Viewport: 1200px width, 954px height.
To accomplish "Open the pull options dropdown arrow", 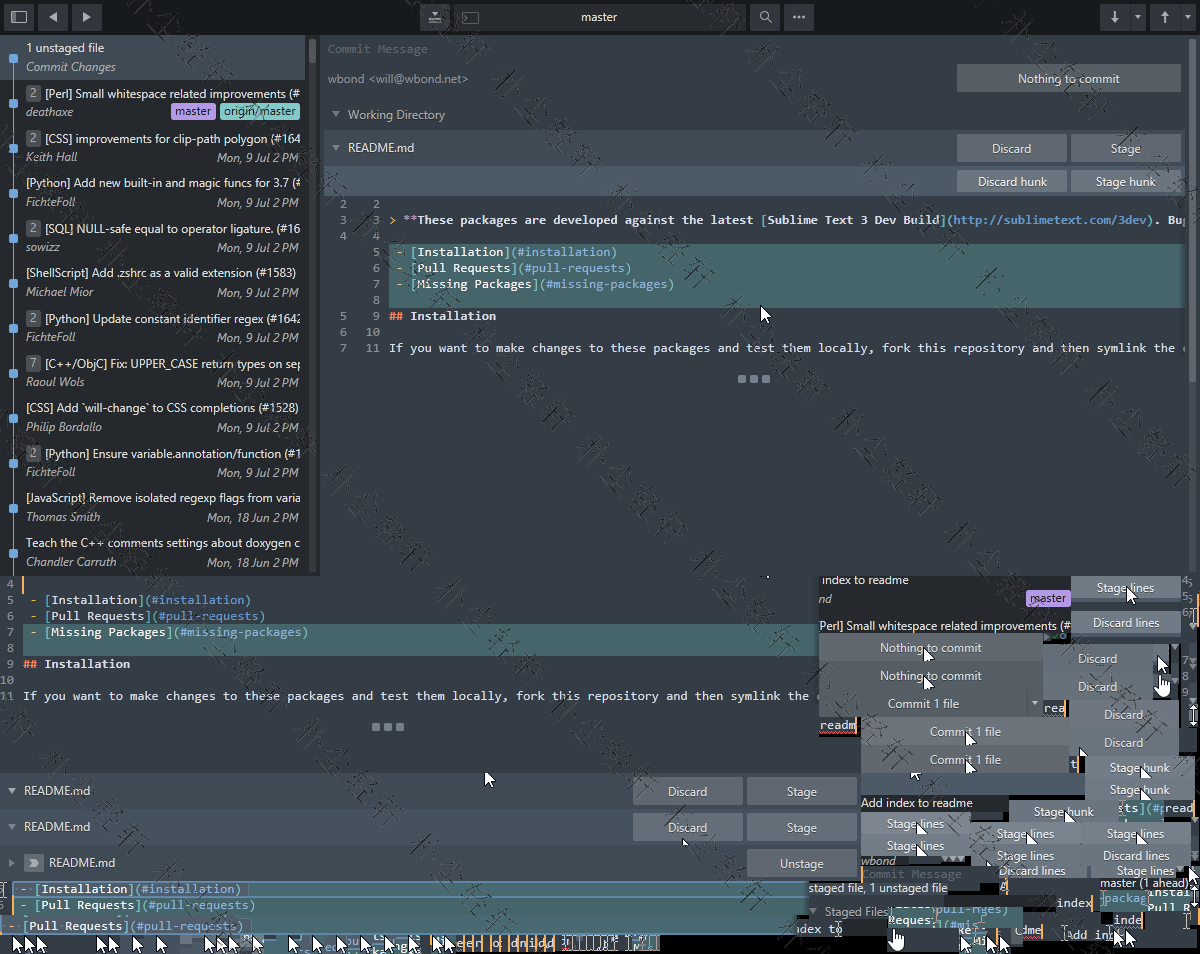I will (1138, 17).
